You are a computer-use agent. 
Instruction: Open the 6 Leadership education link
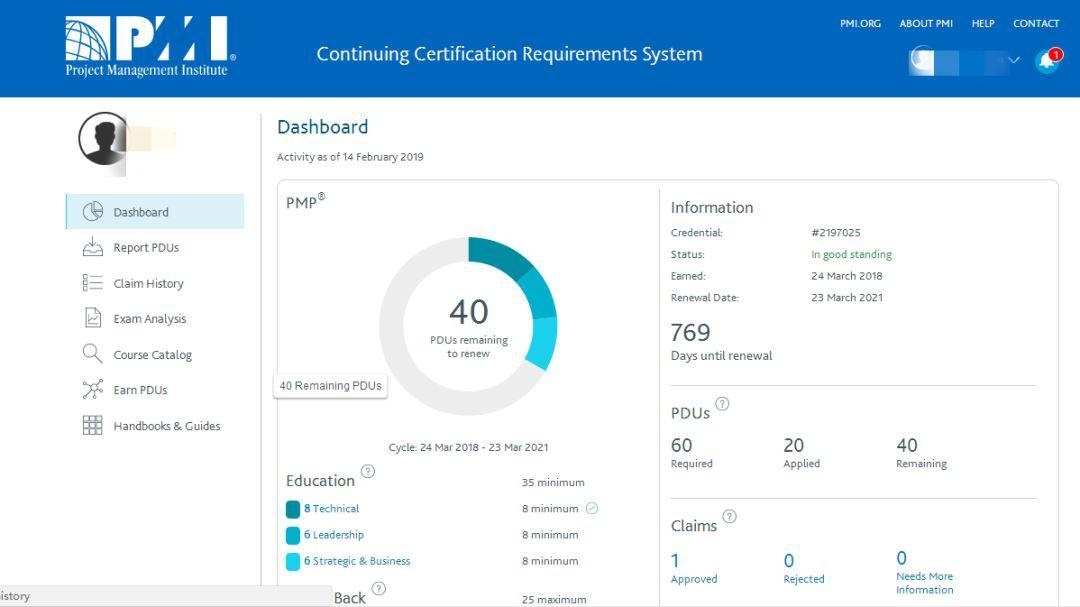coord(333,535)
